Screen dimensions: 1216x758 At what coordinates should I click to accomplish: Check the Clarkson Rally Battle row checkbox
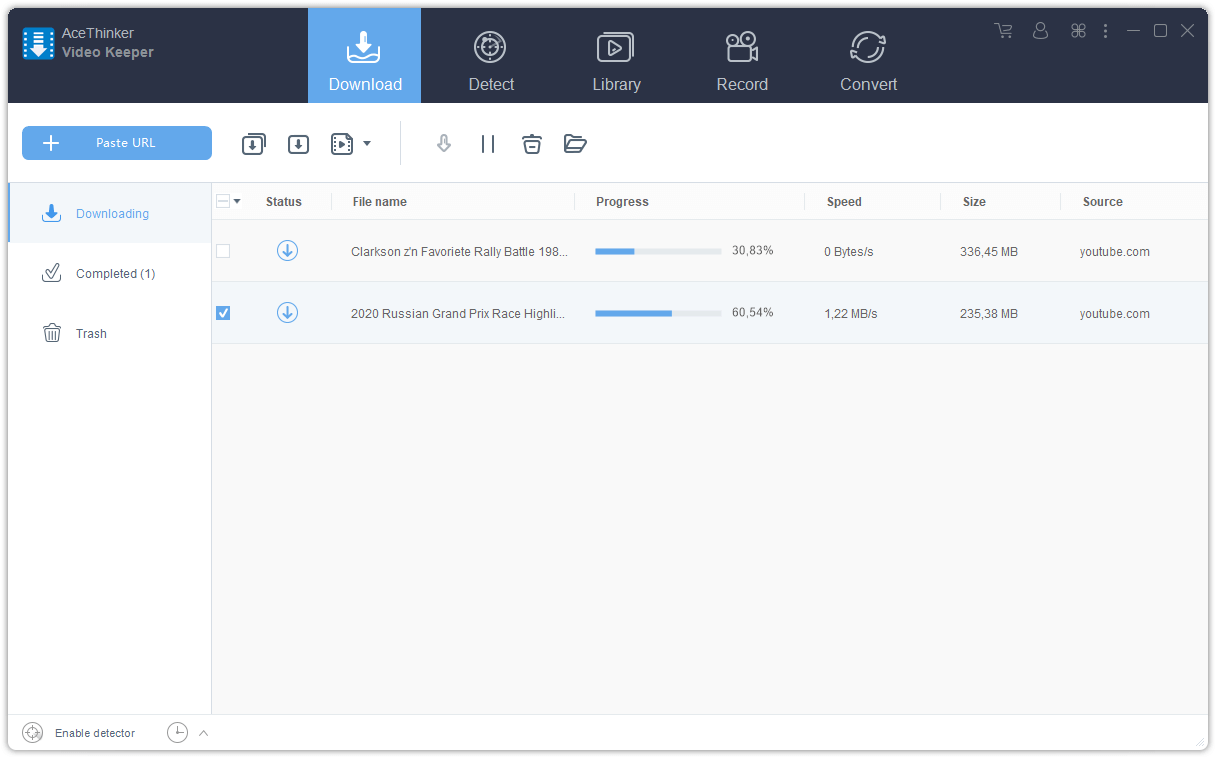pyautogui.click(x=223, y=251)
